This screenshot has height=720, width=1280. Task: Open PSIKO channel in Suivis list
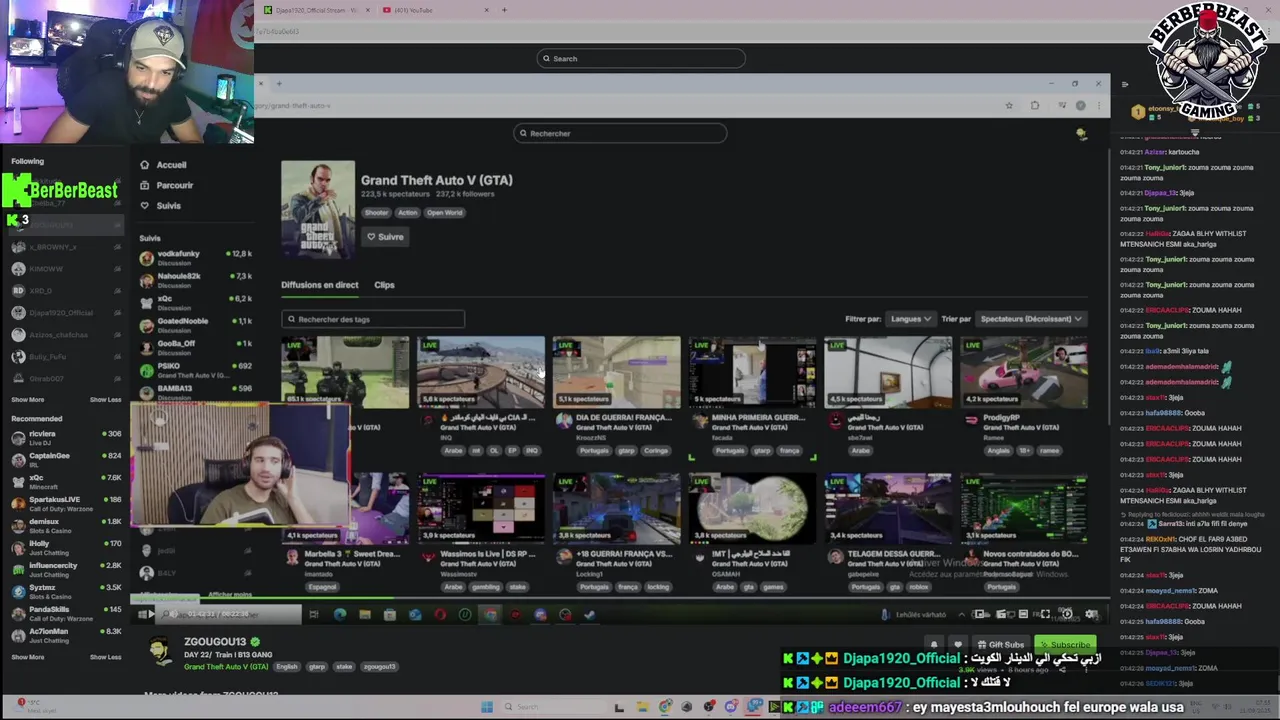tap(196, 369)
